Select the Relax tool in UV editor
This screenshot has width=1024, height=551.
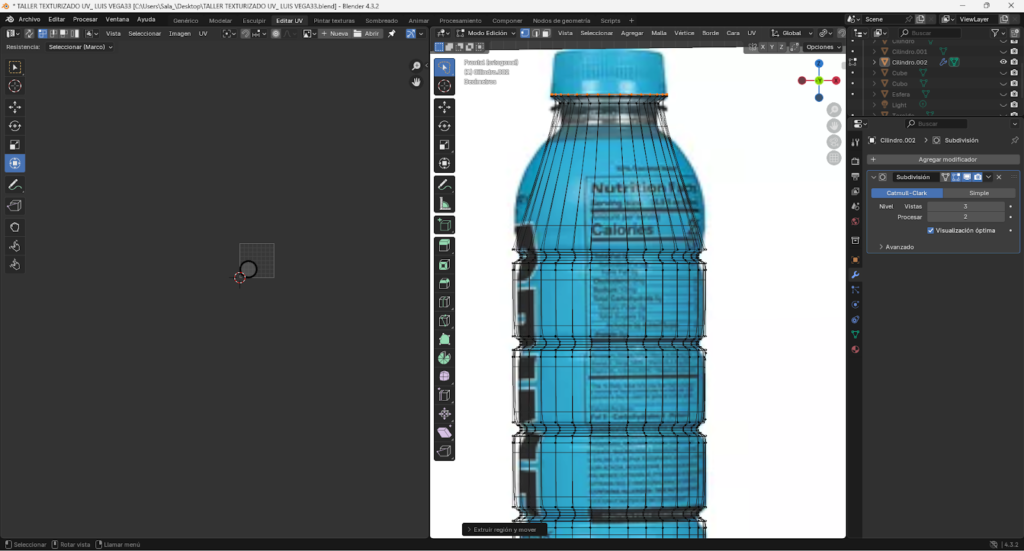click(x=15, y=246)
